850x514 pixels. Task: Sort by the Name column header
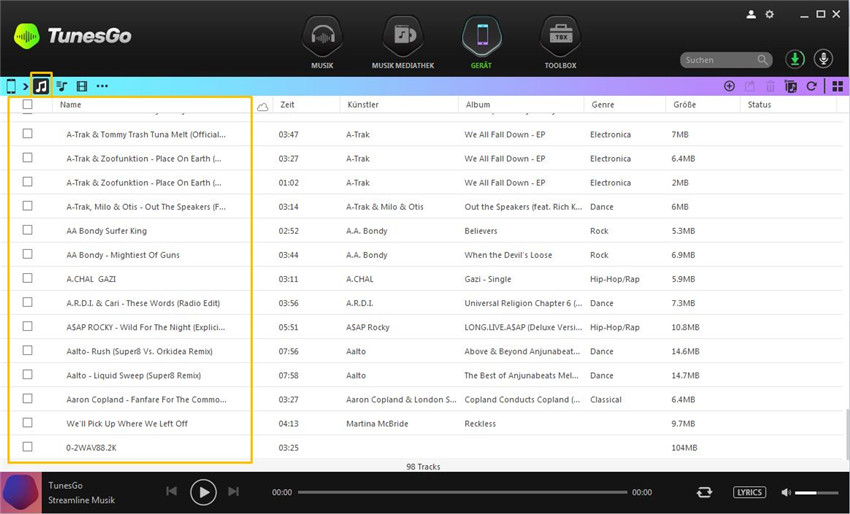tap(70, 105)
